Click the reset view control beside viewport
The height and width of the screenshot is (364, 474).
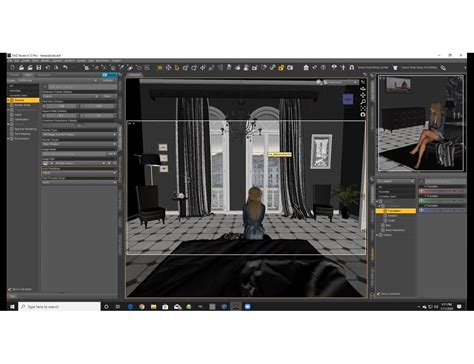pos(363,115)
